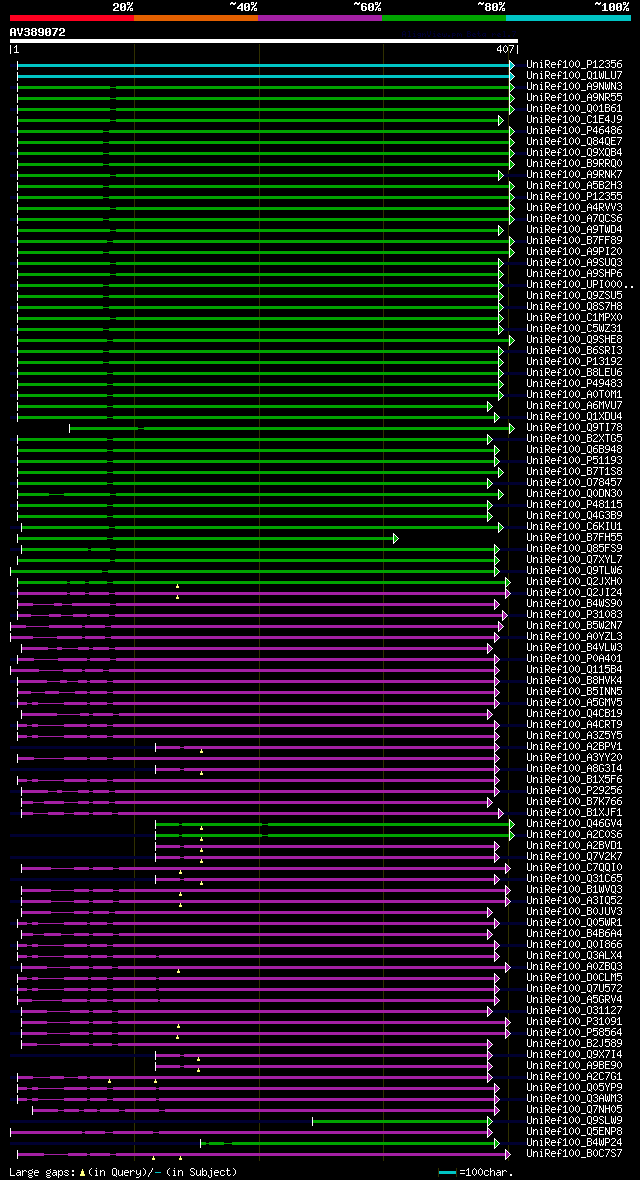The width and height of the screenshot is (640, 1180).
Task: Click the UniRef100_Q9X7I4 label
Action: pos(574,1055)
